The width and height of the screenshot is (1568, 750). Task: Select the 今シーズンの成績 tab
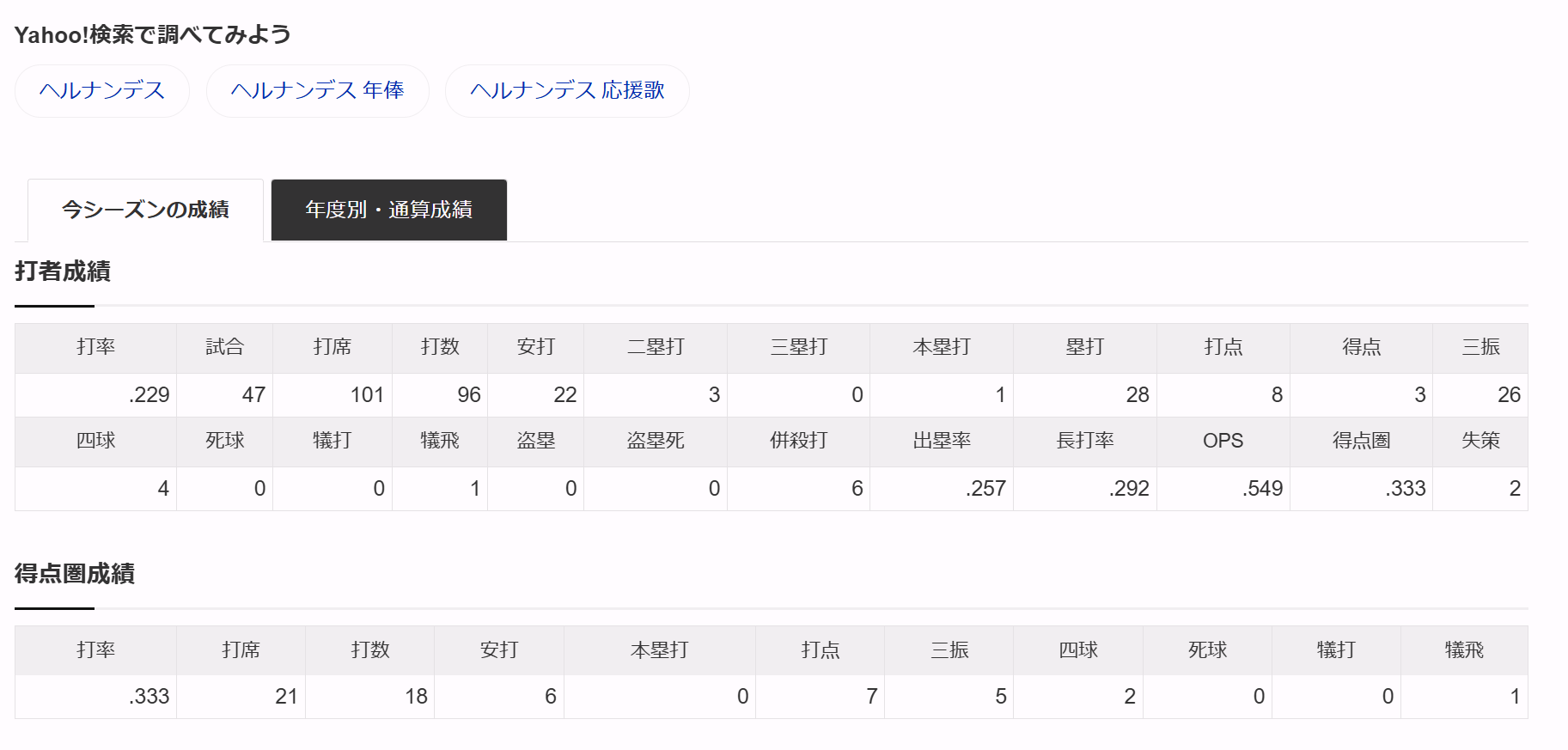[x=145, y=210]
